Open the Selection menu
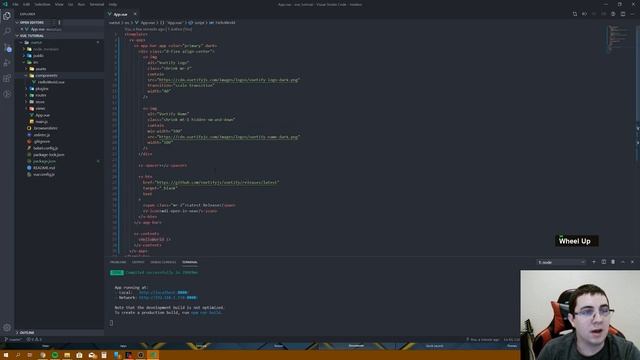Viewport: 640px width, 360px height. point(42,4)
